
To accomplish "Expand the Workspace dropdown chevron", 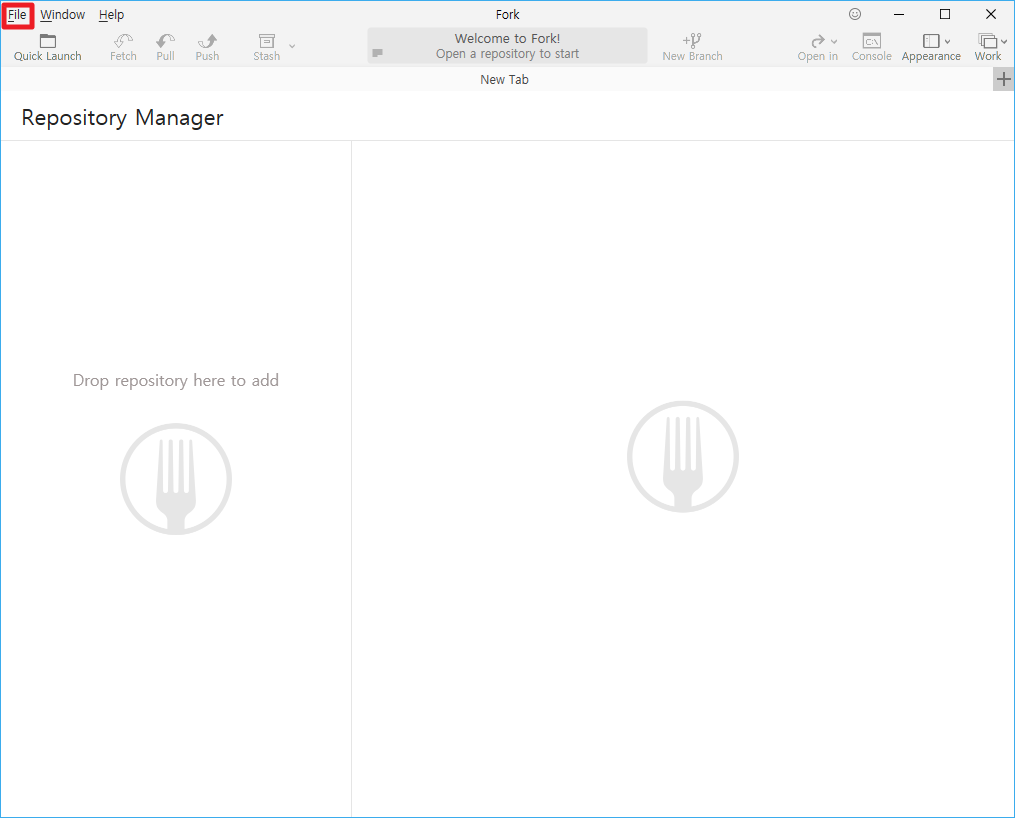I will tap(1004, 41).
